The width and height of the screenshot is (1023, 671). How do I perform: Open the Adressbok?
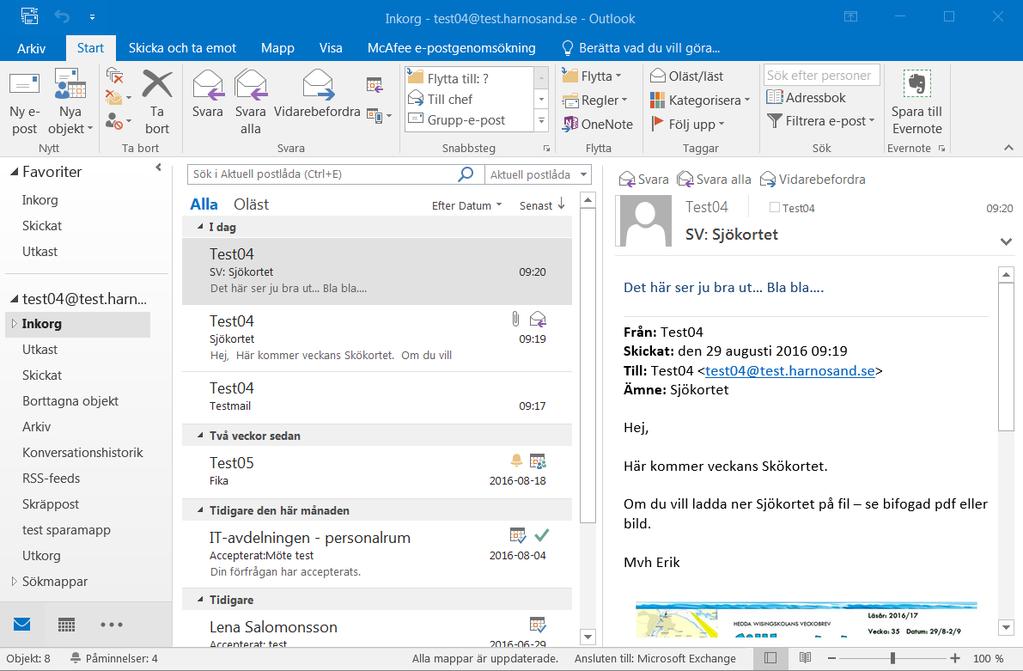[x=806, y=98]
